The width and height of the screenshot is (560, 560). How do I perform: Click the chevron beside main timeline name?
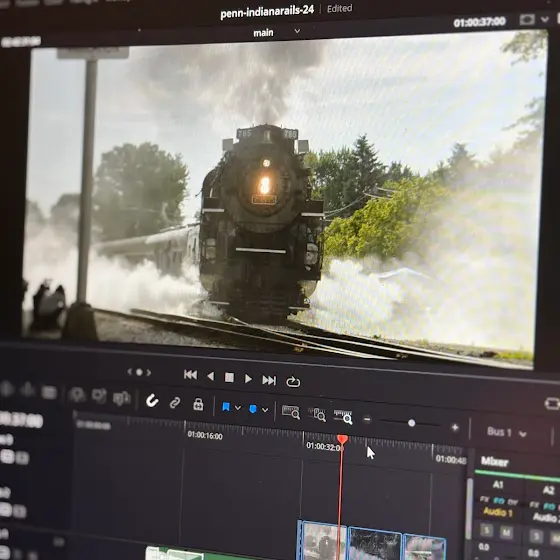click(x=297, y=31)
